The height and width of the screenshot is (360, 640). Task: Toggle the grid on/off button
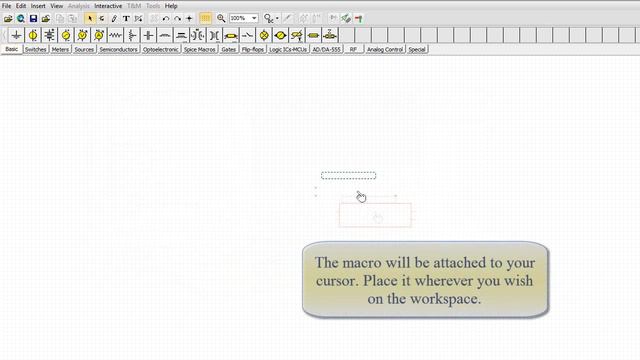click(205, 18)
